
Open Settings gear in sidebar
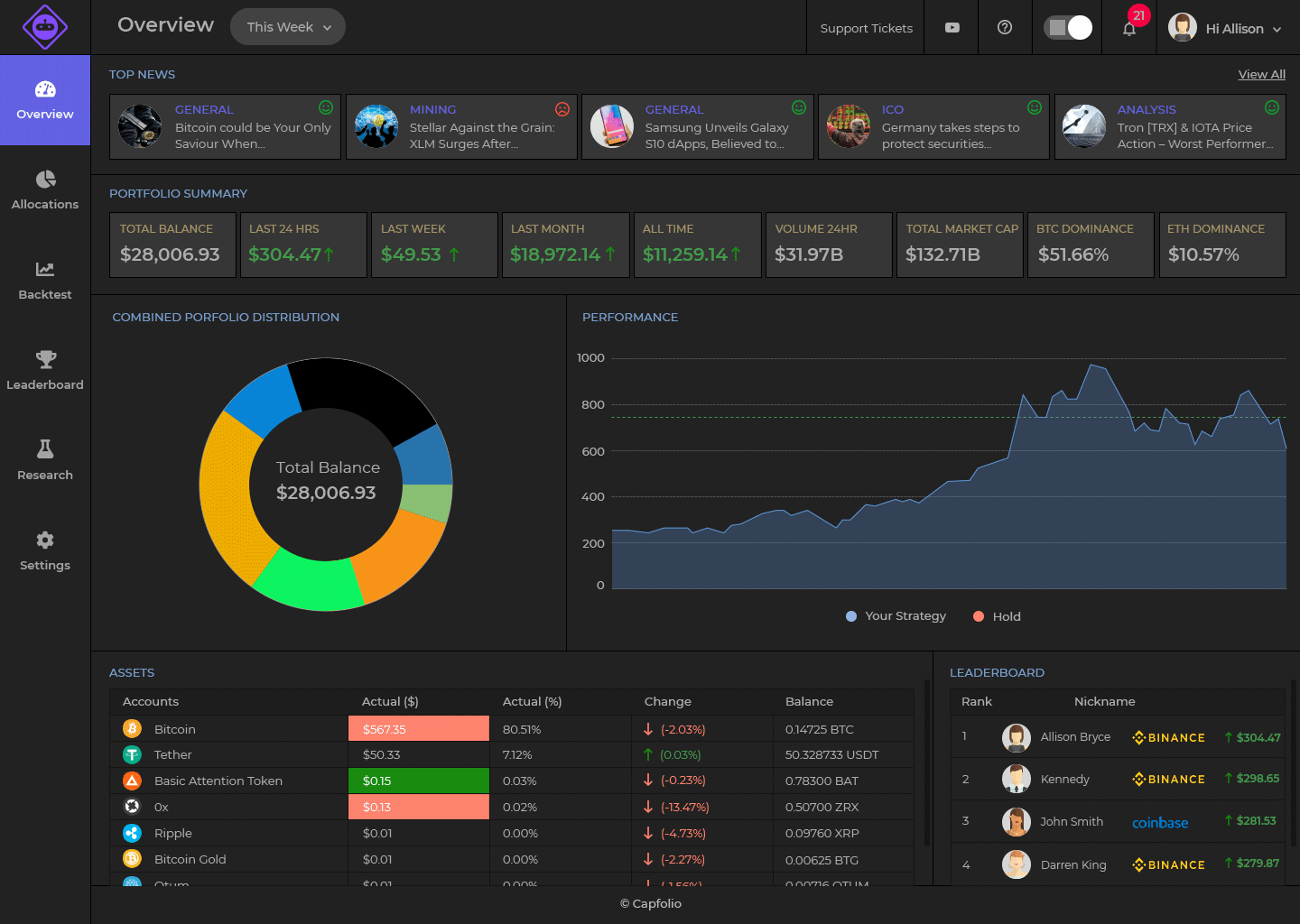[45, 551]
